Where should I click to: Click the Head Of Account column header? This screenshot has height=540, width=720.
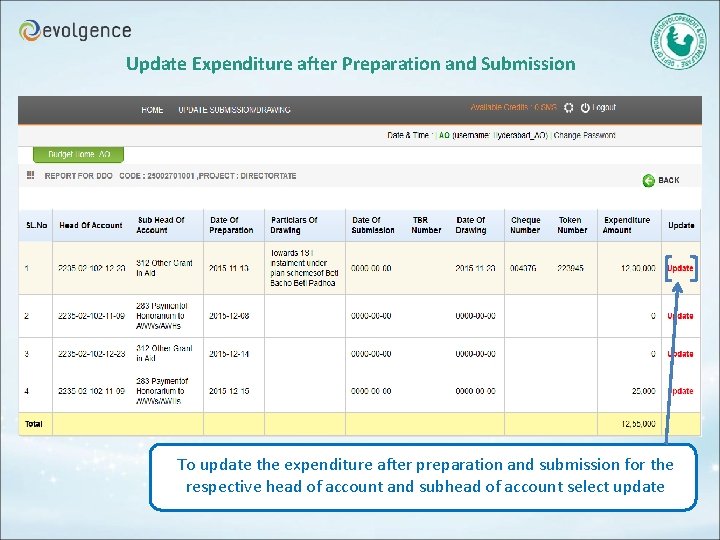click(90, 225)
